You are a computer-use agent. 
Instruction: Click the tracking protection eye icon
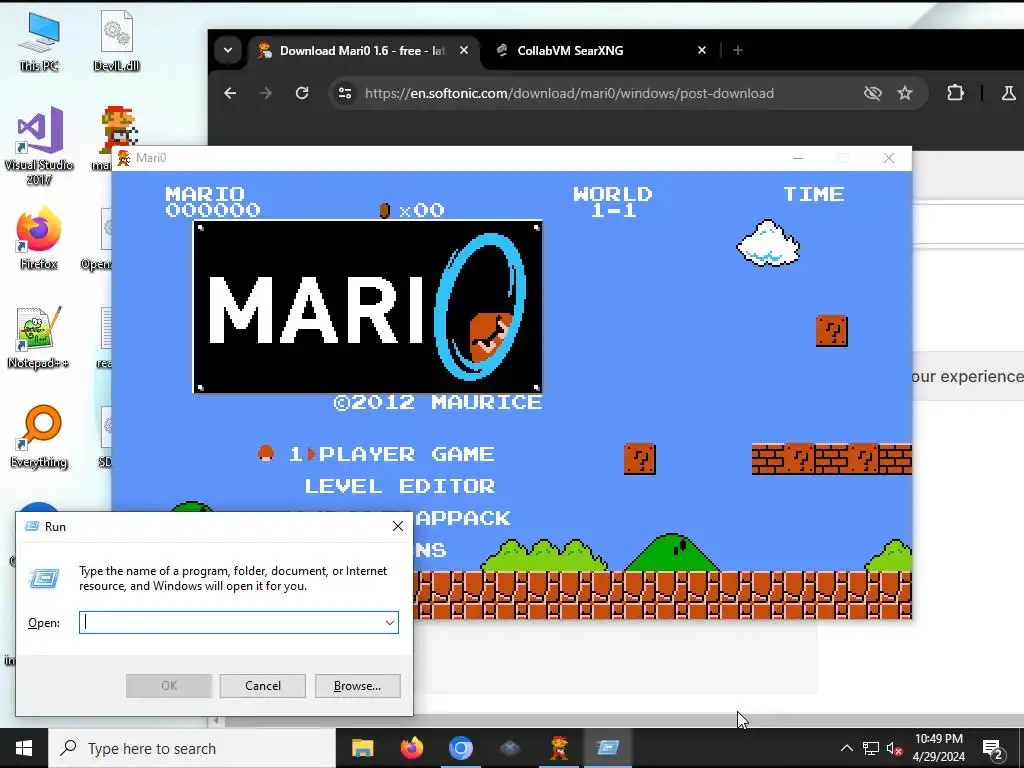click(x=872, y=93)
